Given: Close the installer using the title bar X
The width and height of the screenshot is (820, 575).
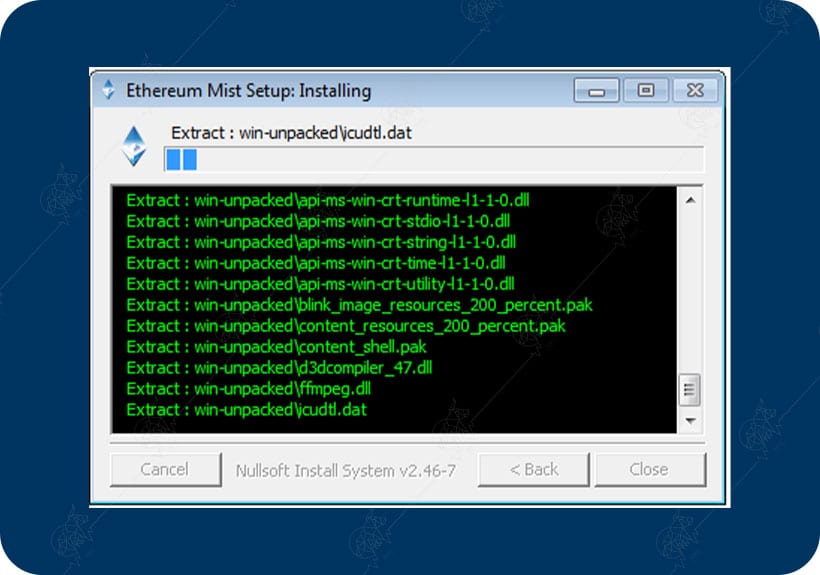Looking at the screenshot, I should point(693,91).
